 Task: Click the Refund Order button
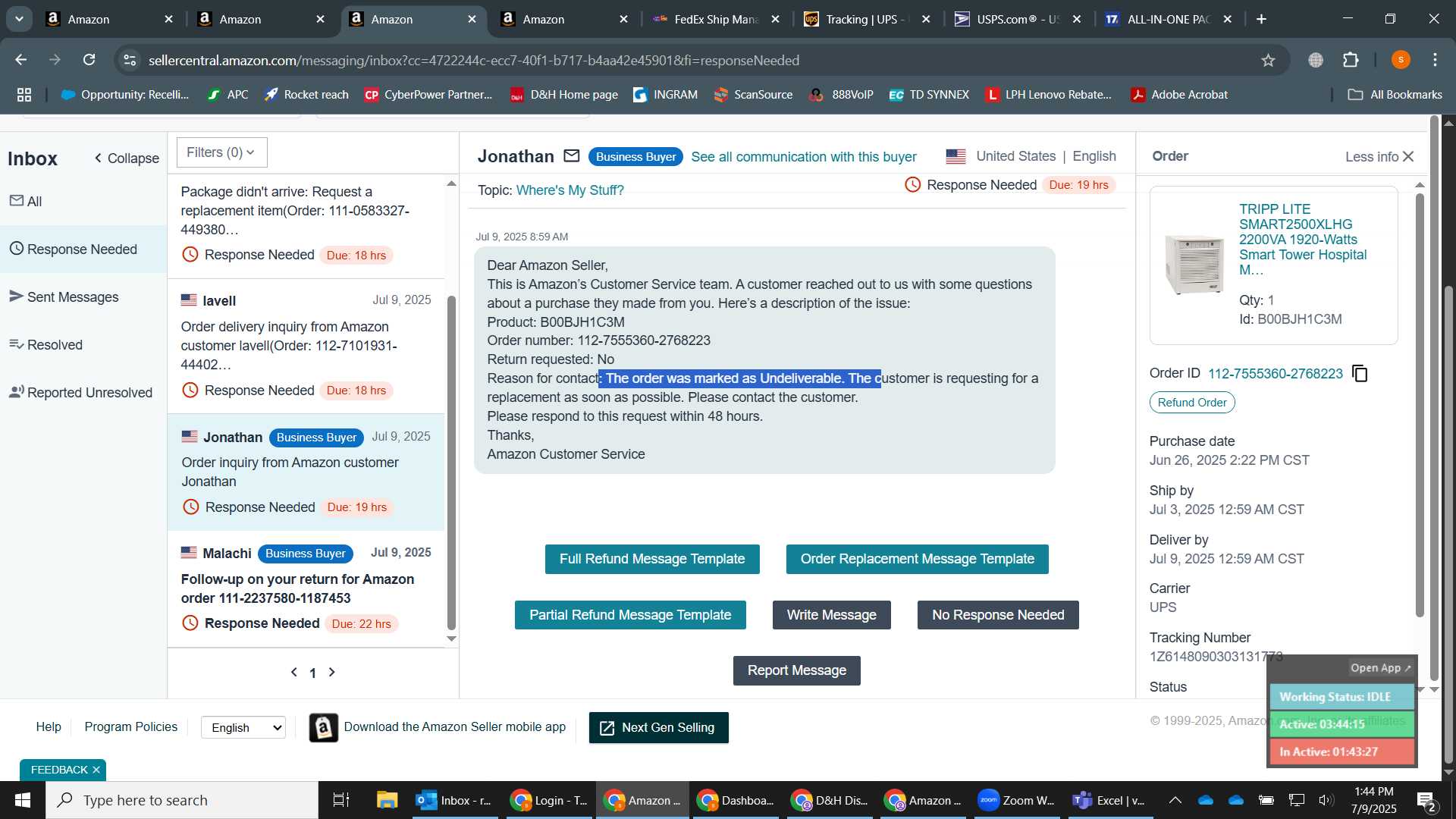click(x=1192, y=403)
